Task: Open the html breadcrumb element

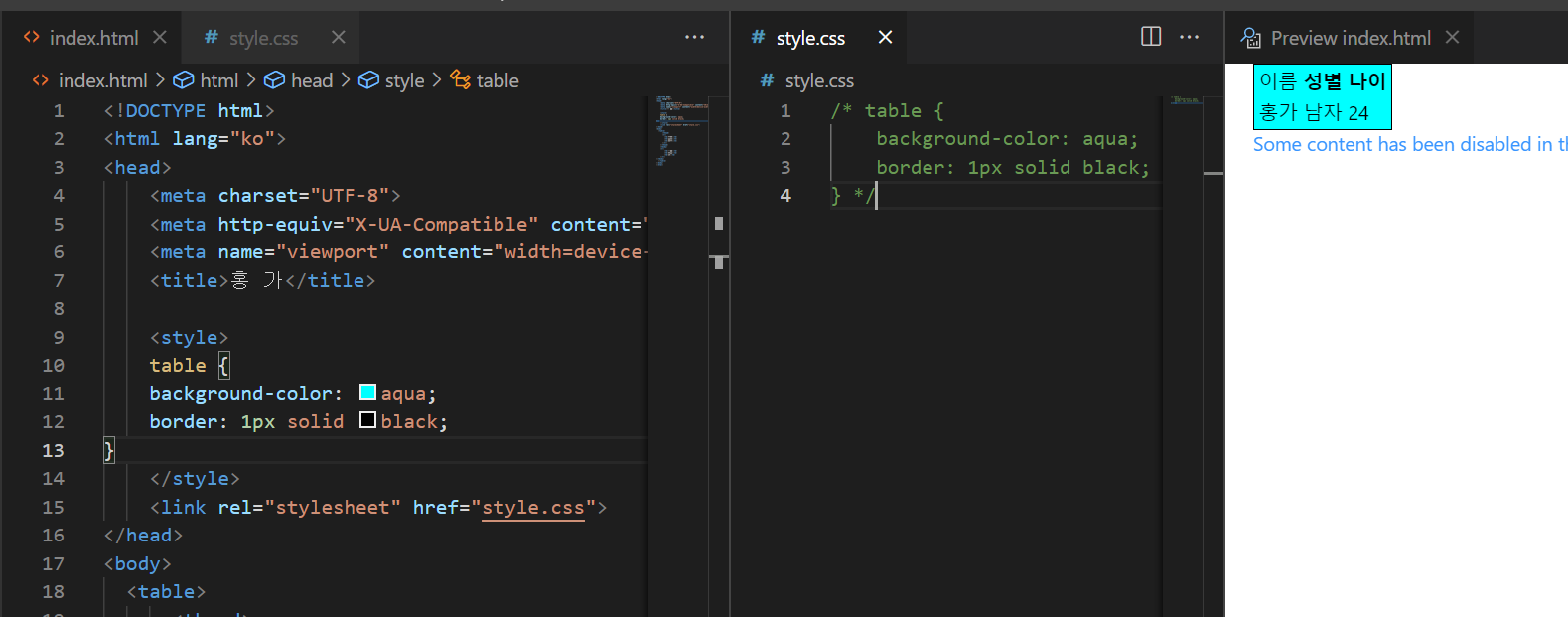Action: pyautogui.click(x=218, y=80)
